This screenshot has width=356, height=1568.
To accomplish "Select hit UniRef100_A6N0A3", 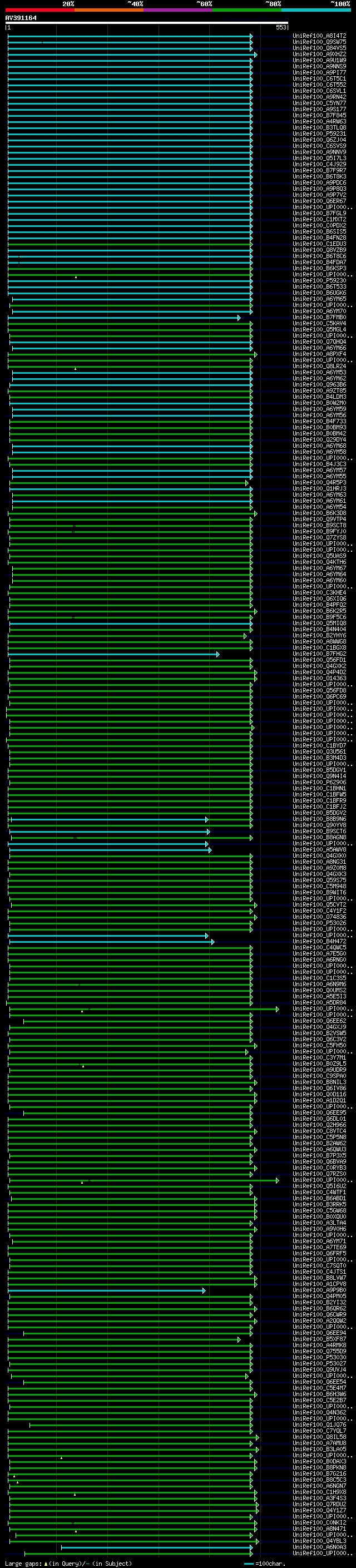I will point(319,1547).
